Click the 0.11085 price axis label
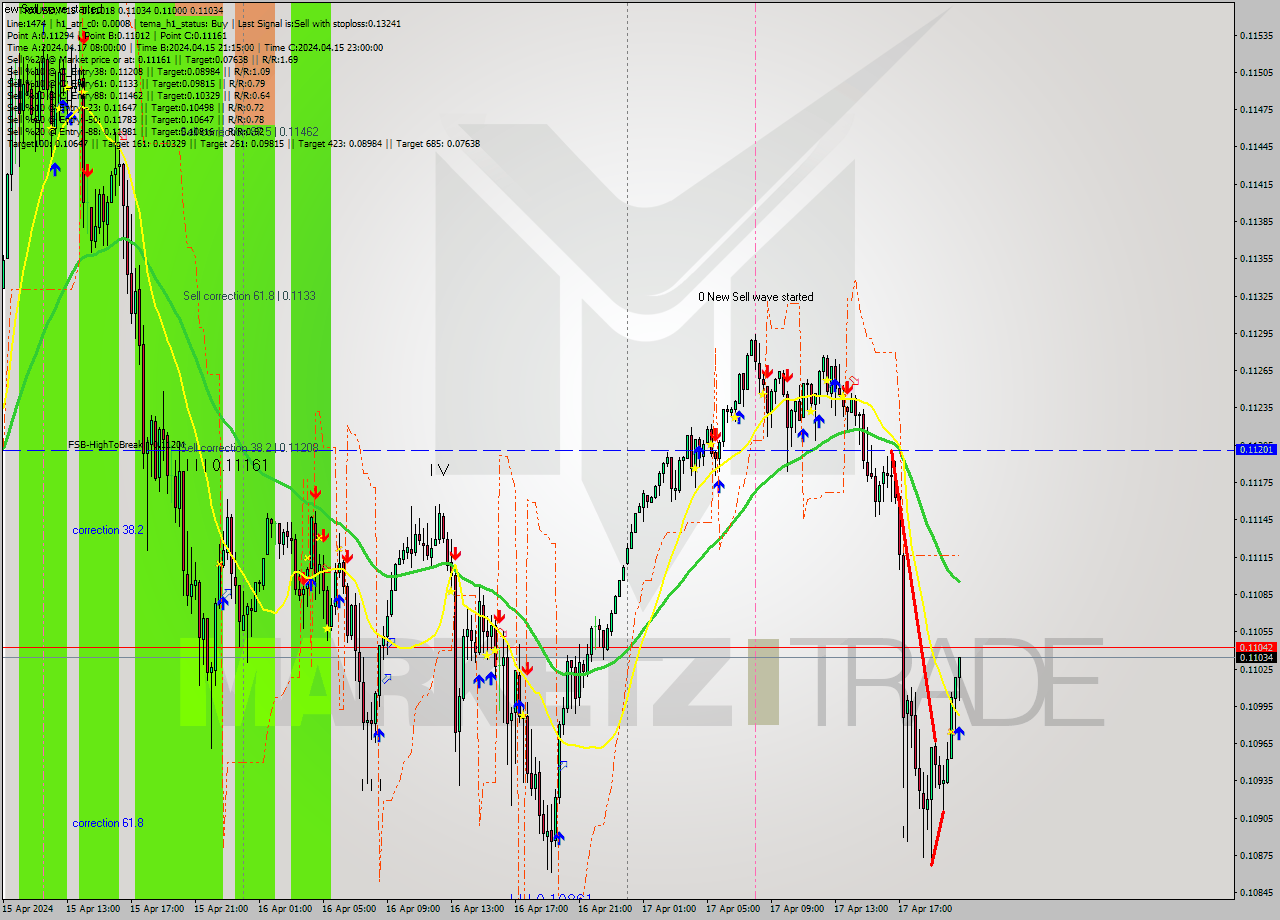The width and height of the screenshot is (1280, 920). point(1257,594)
